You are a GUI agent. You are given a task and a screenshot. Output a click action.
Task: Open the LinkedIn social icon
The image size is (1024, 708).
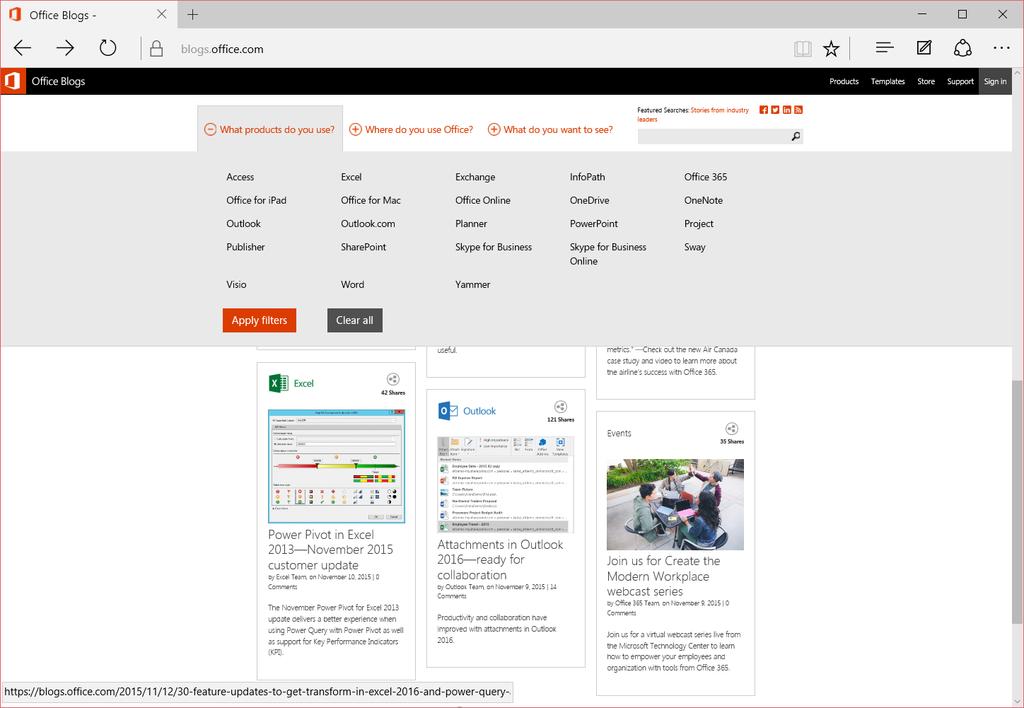pos(787,110)
